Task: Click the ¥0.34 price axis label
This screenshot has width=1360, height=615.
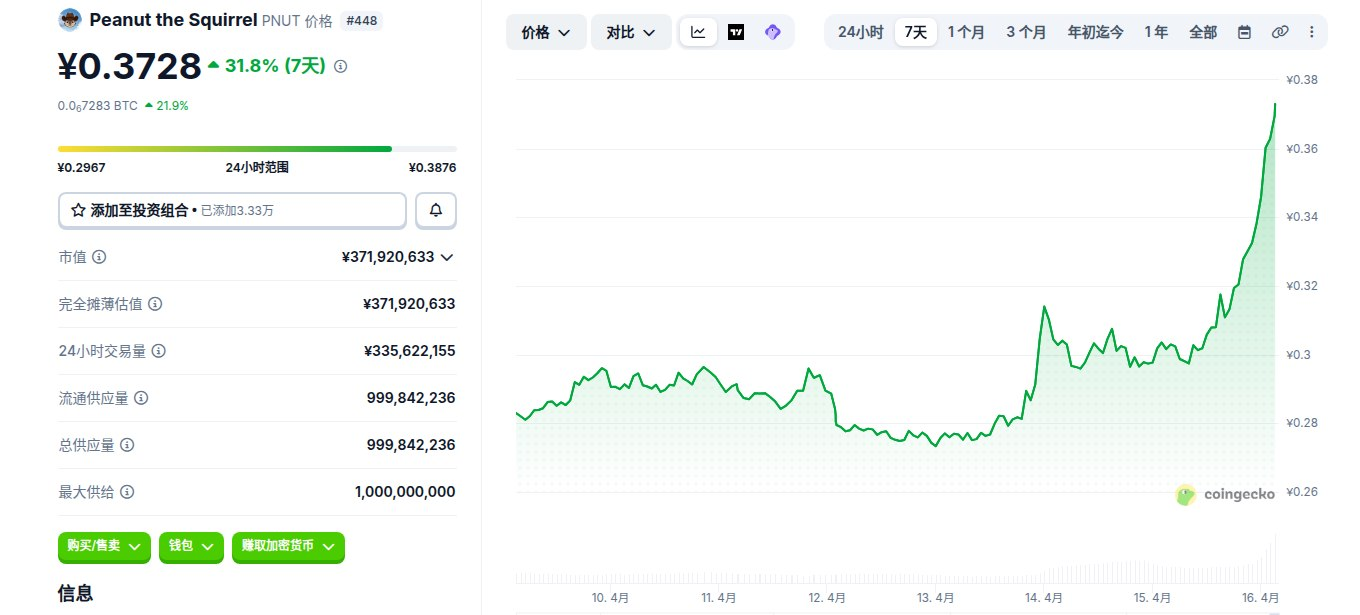Action: [1304, 217]
